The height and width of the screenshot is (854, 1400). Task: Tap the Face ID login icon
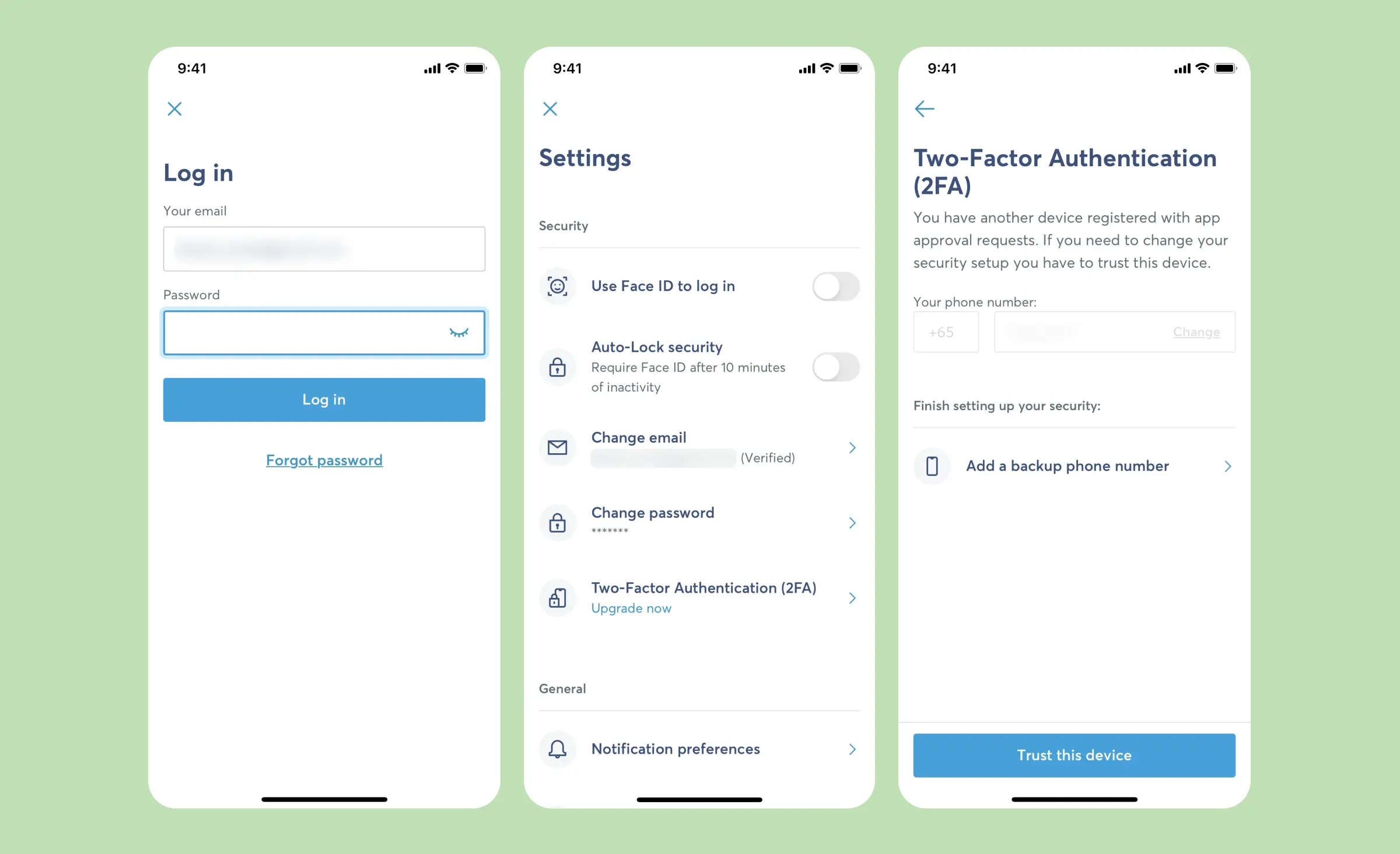tap(557, 286)
